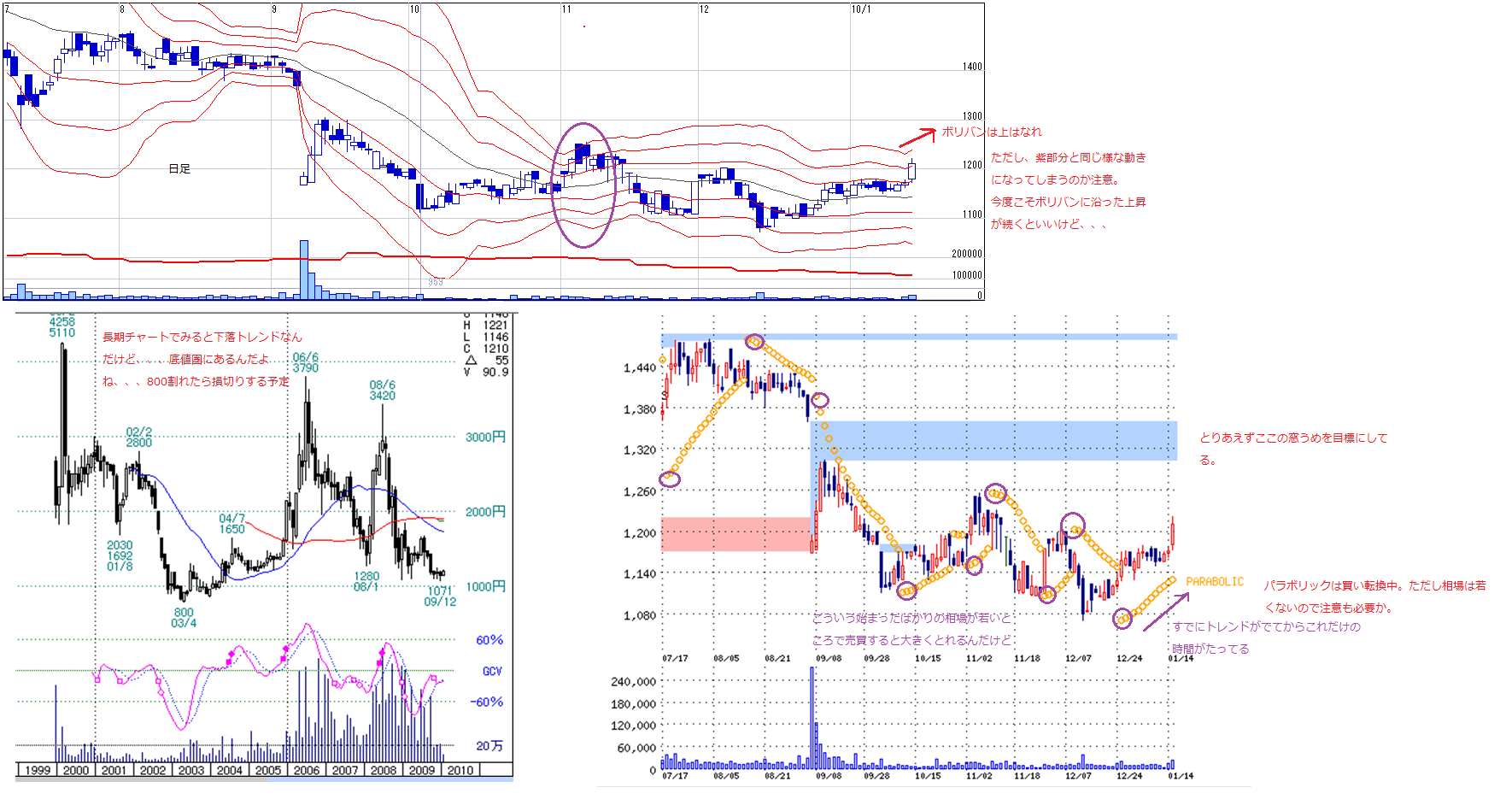Screen dimensions: 1512x805
Task: Click year 2010 on the long-term timeline
Action: point(460,770)
